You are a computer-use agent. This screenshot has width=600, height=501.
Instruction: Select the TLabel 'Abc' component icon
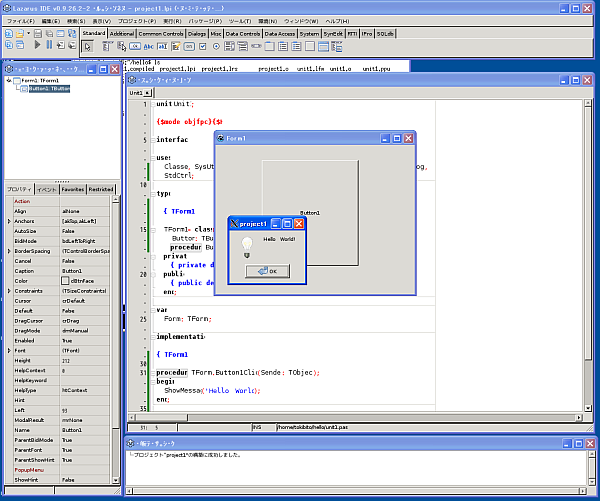148,47
